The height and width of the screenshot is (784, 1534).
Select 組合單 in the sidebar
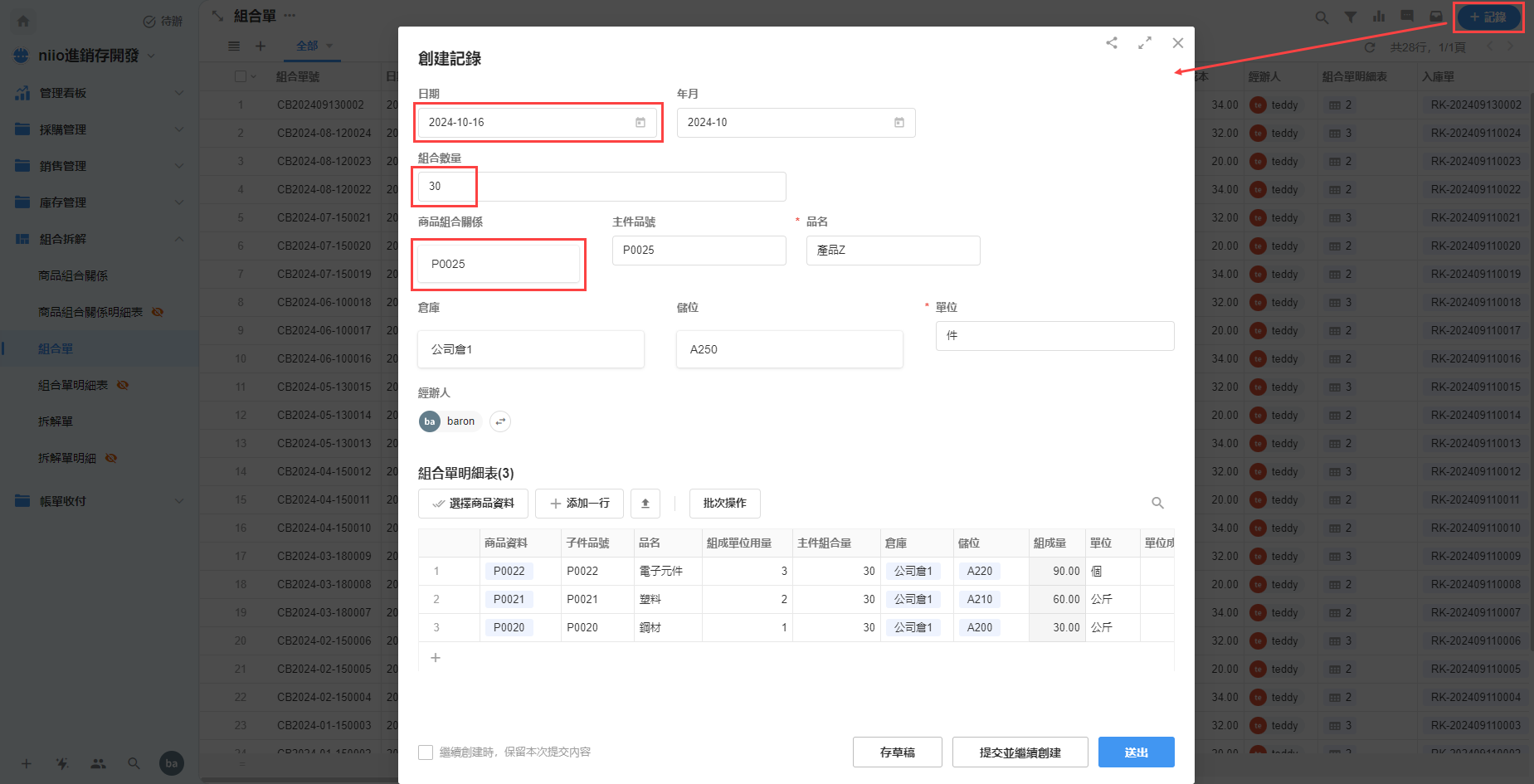tap(56, 348)
